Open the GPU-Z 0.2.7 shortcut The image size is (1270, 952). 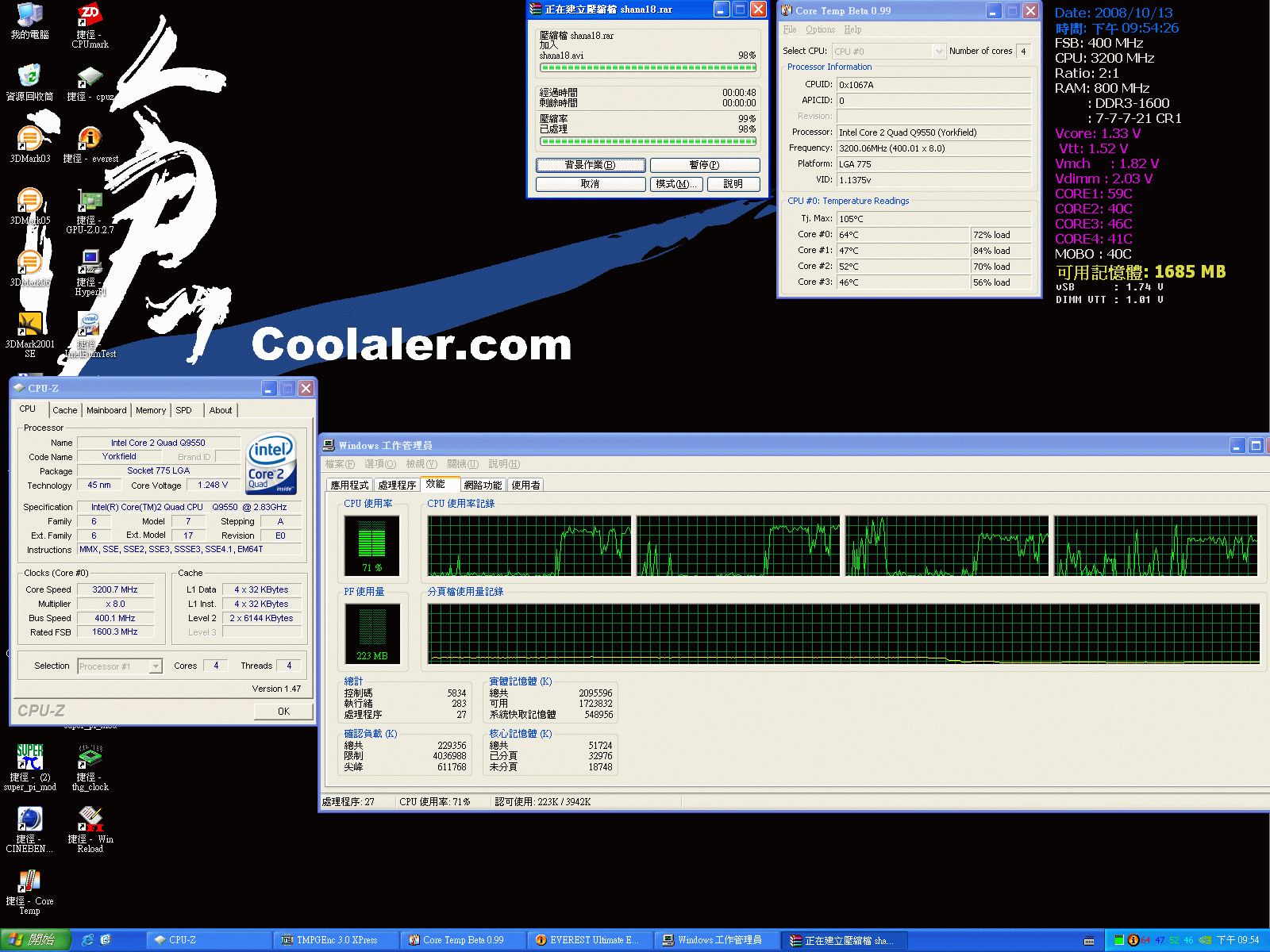(x=90, y=211)
